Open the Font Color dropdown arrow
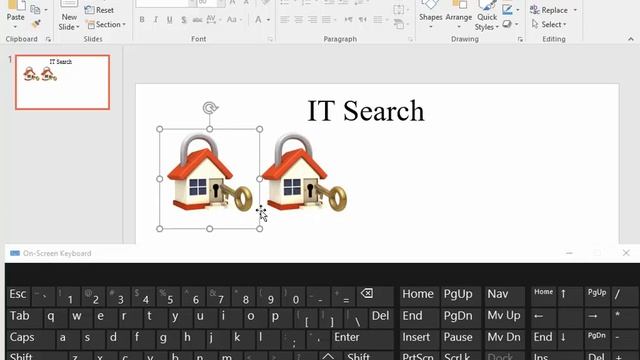Screen dimensions: 640x360 click(268, 20)
